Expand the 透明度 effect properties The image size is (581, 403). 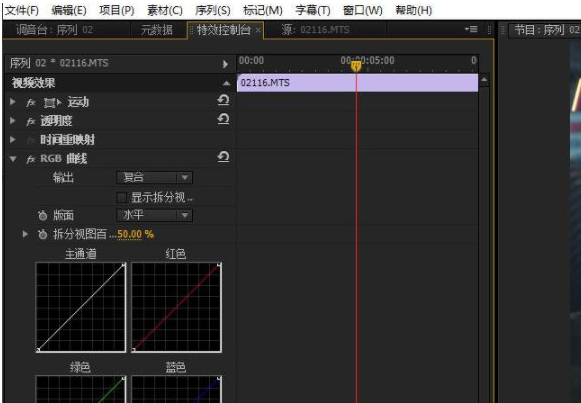click(13, 121)
